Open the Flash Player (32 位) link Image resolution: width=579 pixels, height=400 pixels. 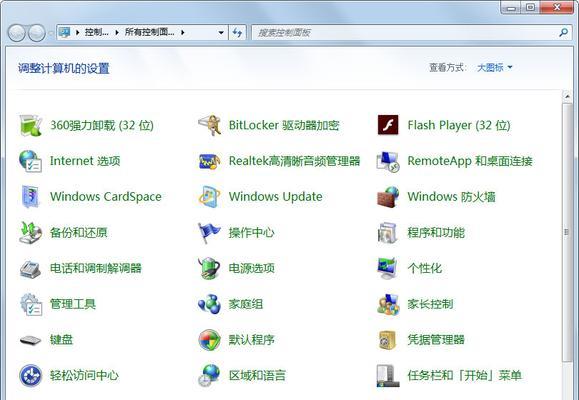459,125
